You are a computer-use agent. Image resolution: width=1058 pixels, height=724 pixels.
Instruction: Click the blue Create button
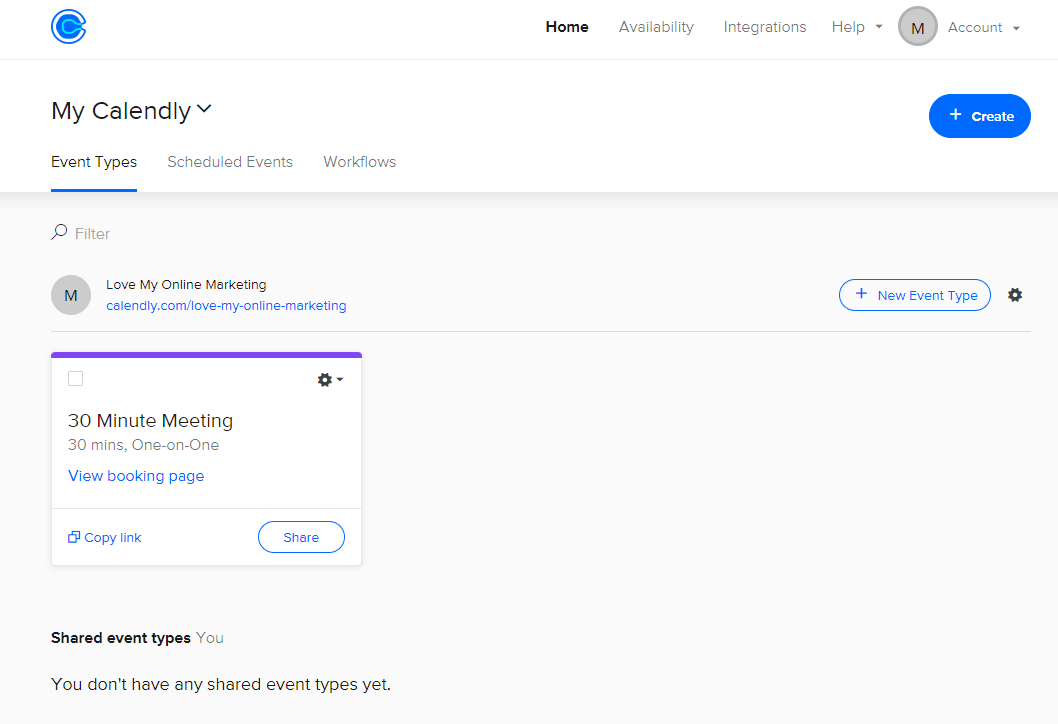[980, 116]
